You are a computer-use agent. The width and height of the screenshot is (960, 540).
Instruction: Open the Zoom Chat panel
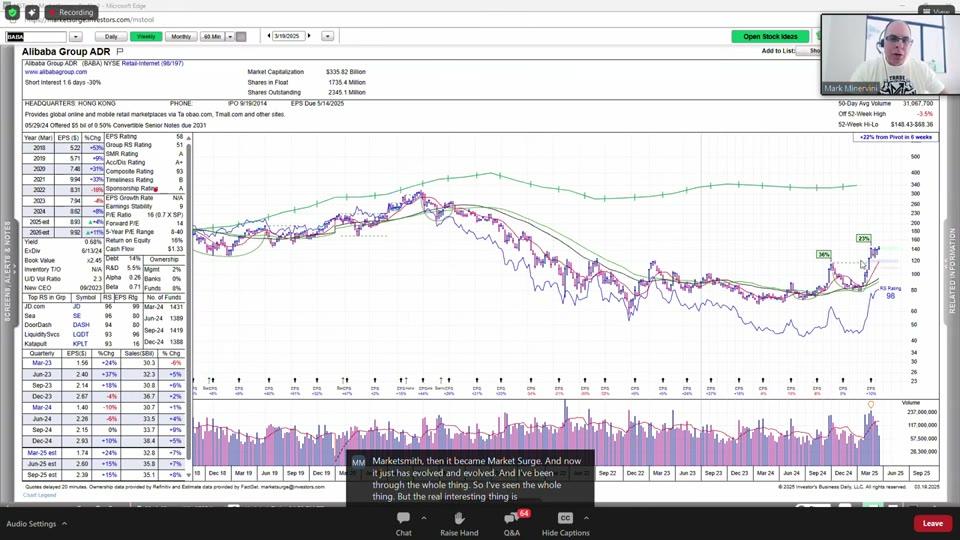point(403,524)
